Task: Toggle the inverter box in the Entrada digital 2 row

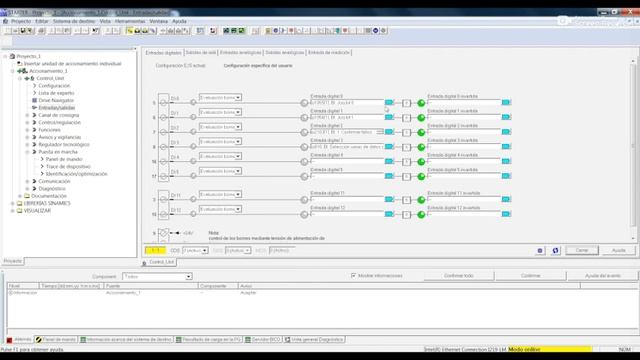Action: point(406,133)
